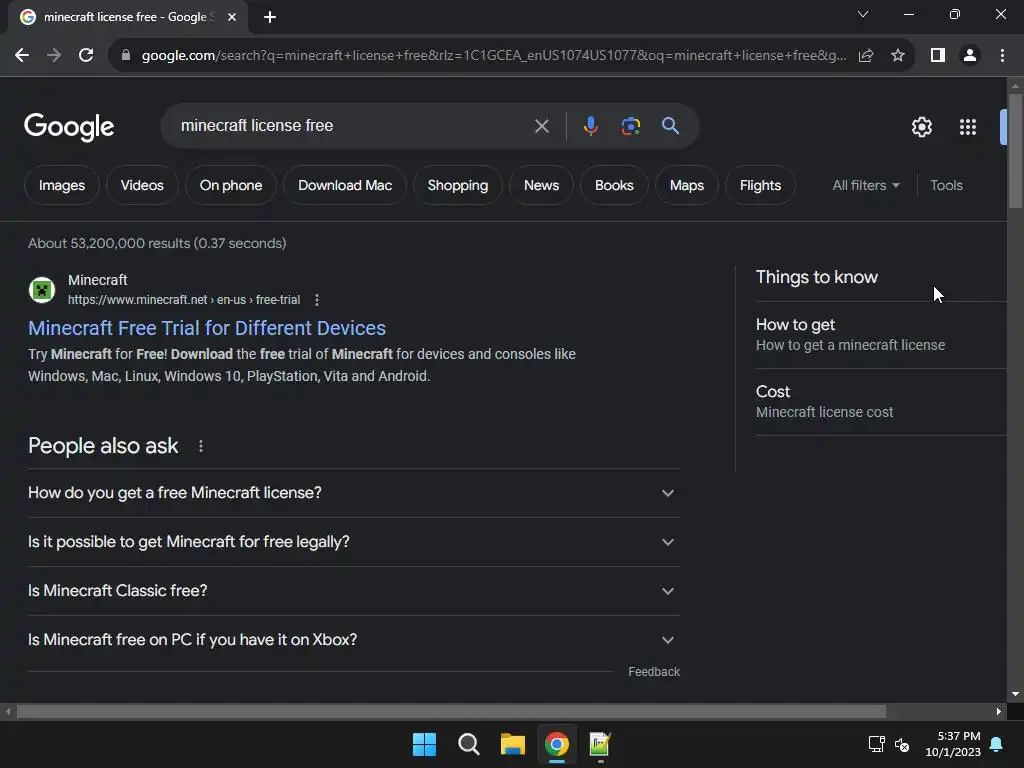Submit search with magnifying glass icon

click(x=670, y=125)
